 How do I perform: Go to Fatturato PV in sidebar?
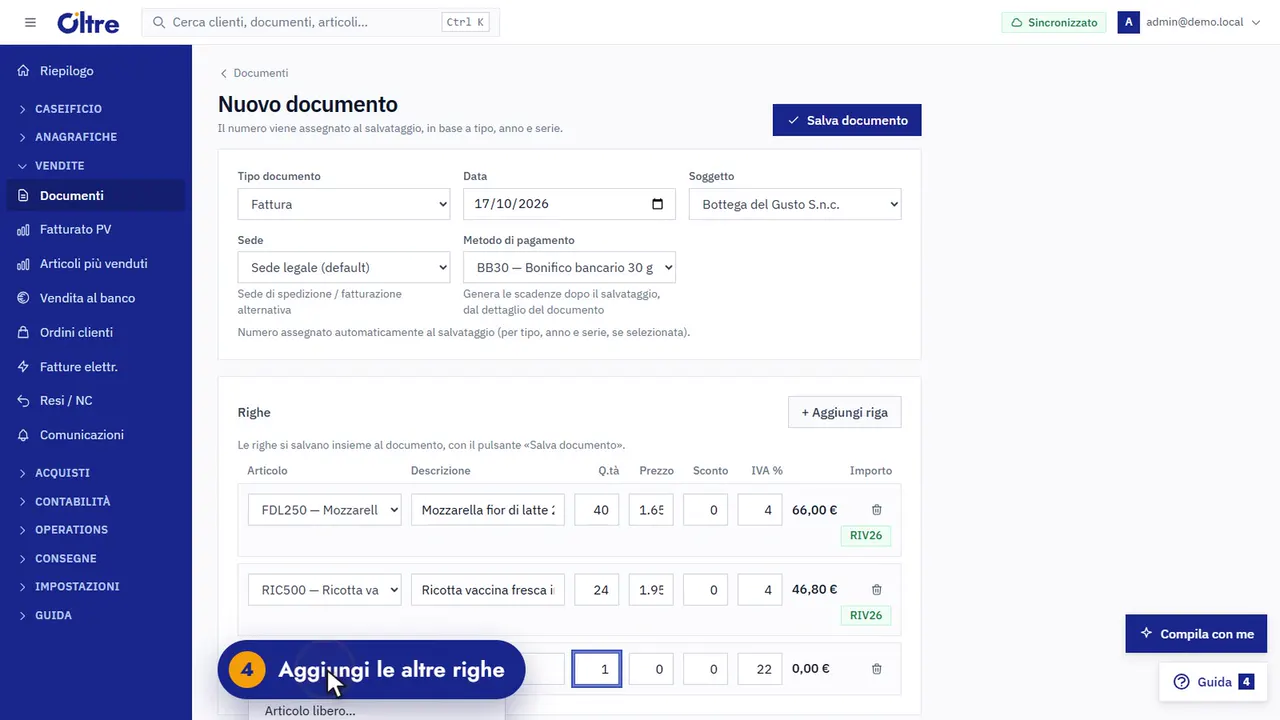click(96, 230)
